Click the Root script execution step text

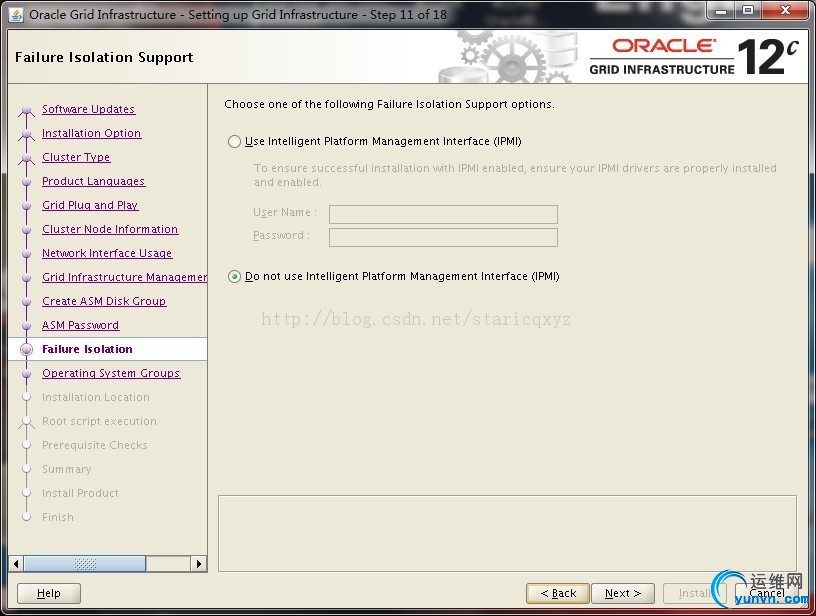point(99,421)
